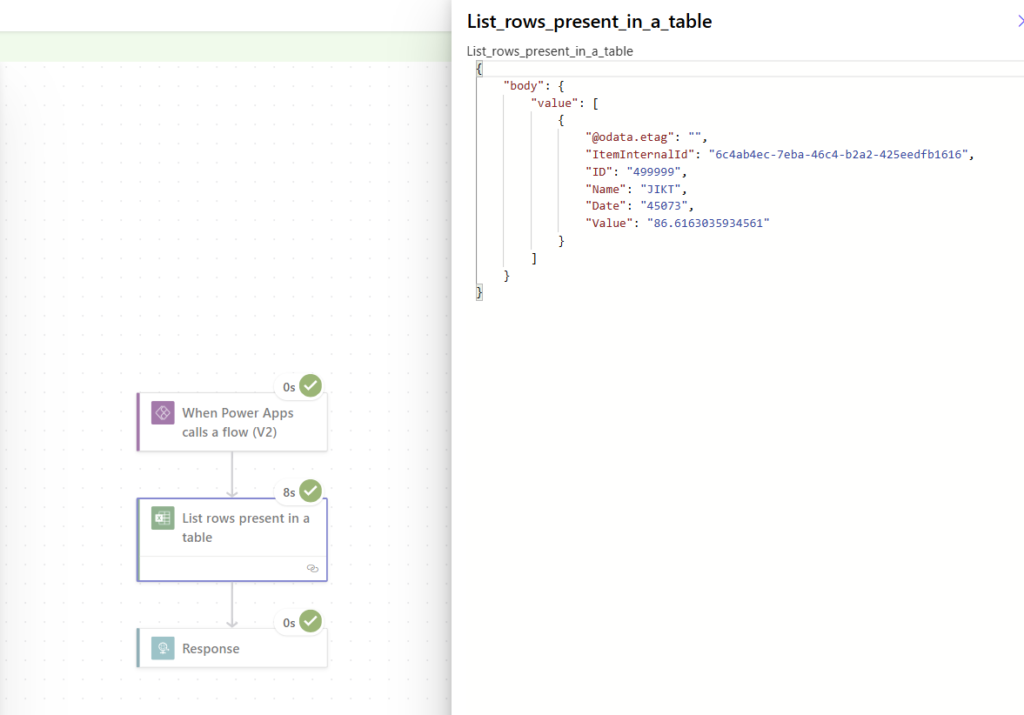Viewport: 1024px width, 715px height.
Task: Click the Excel icon on List rows card
Action: (163, 518)
